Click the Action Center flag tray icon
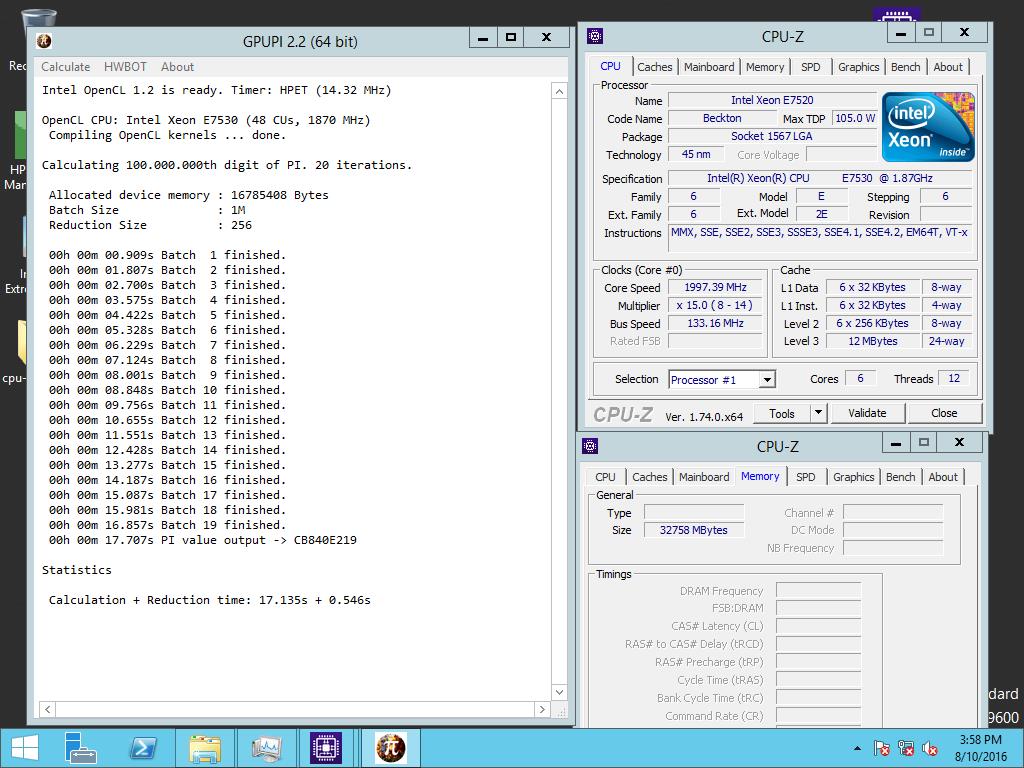 (x=882, y=748)
